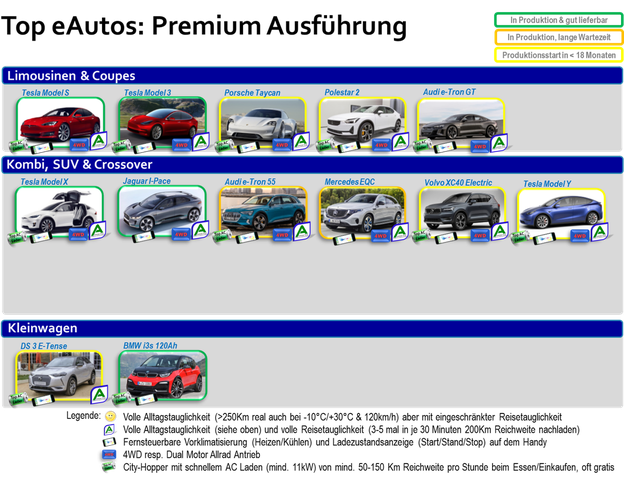Viewport: 624px width, 479px height.
Task: Click the 'Mercedes EQC' label
Action: tap(349, 182)
